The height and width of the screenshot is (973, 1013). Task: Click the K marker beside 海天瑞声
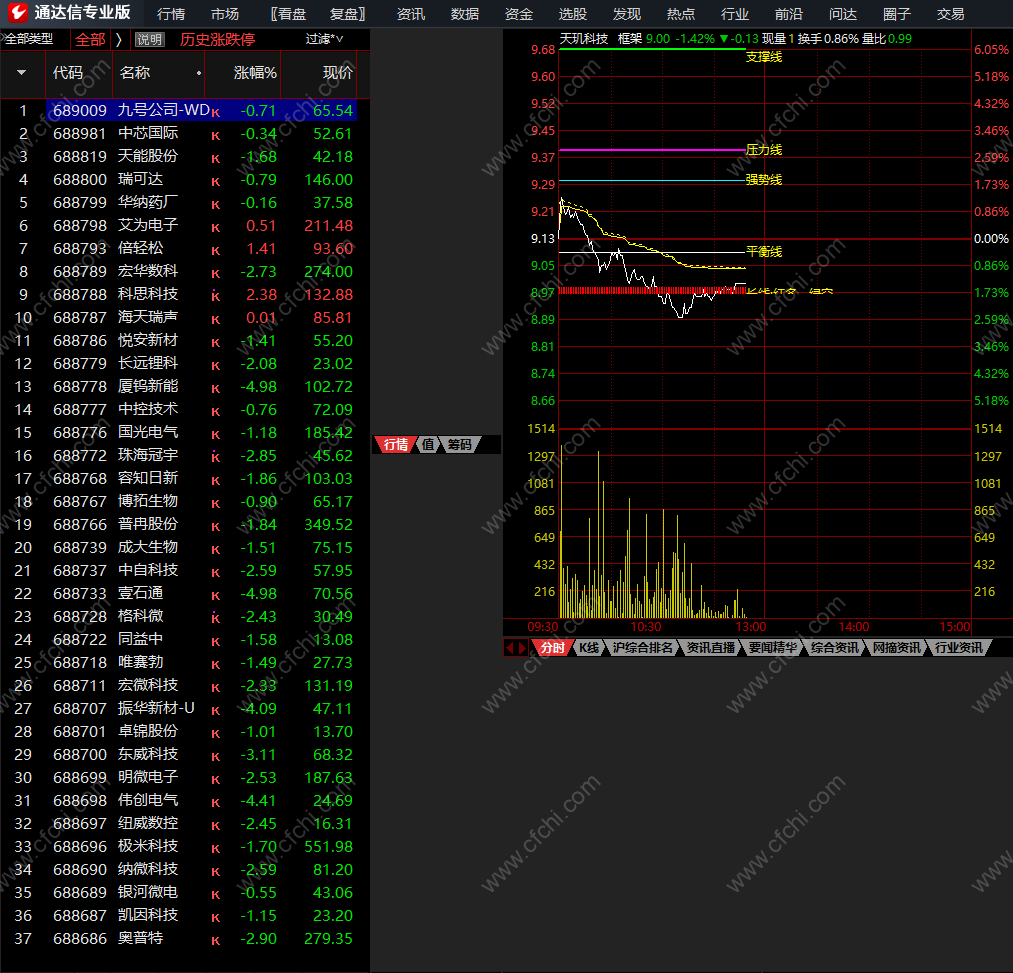pos(216,320)
